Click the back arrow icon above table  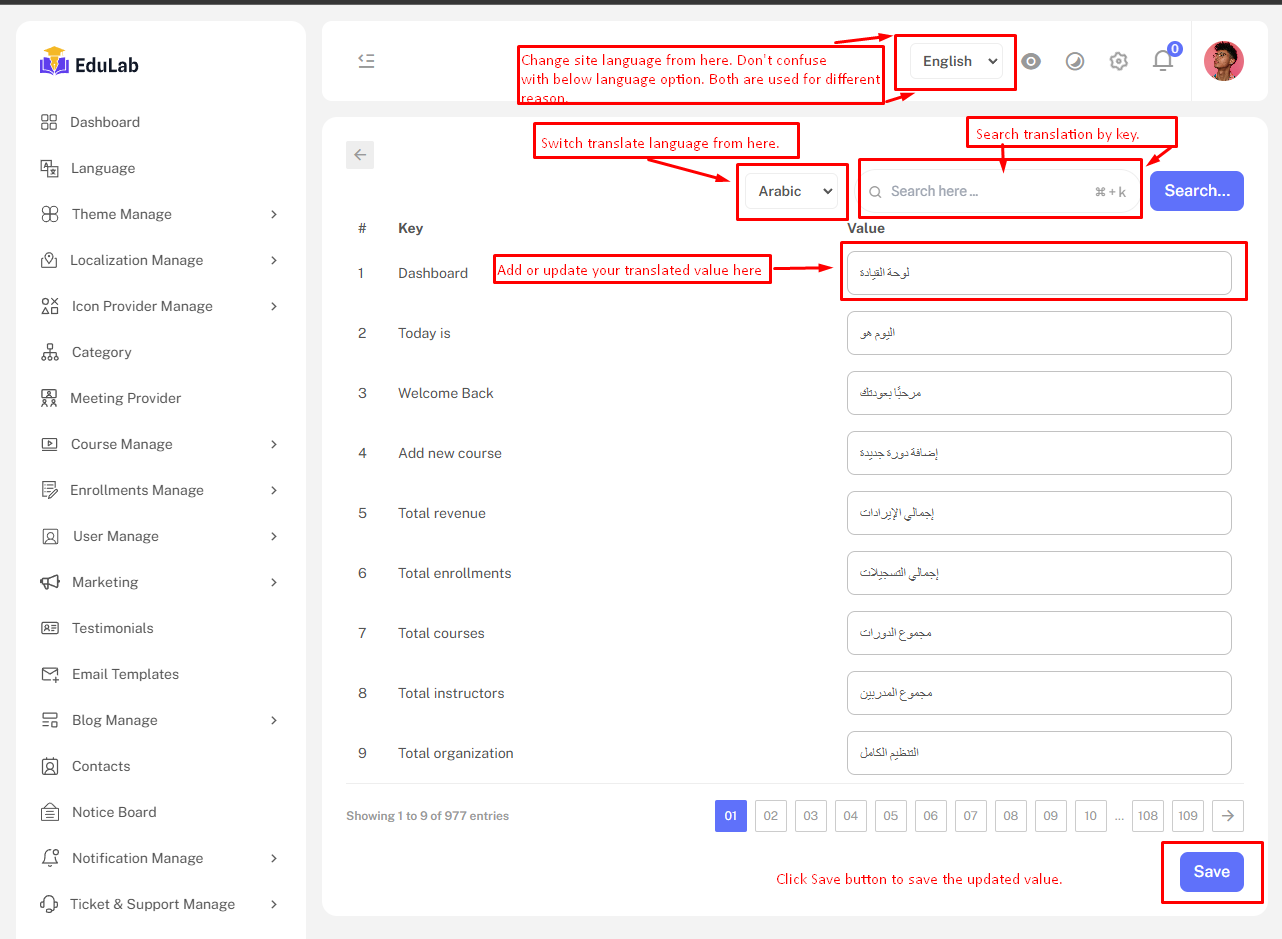pos(360,155)
